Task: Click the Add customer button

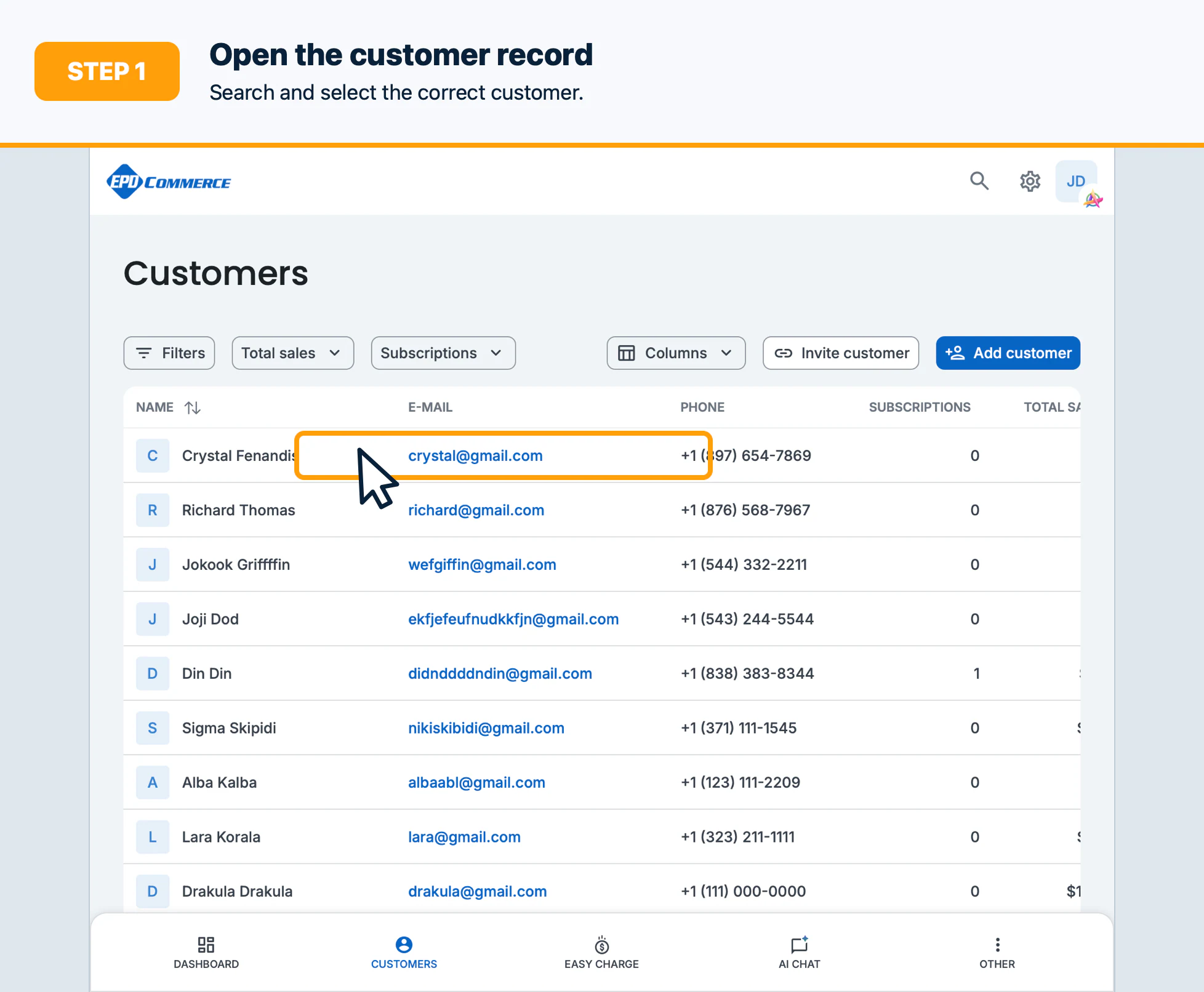Action: pyautogui.click(x=1008, y=353)
